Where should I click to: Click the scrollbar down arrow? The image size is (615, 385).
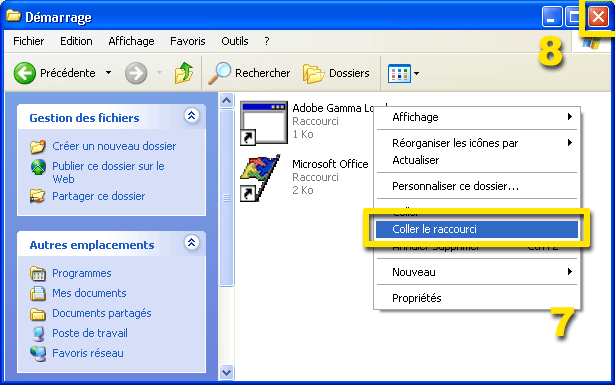pos(226,372)
